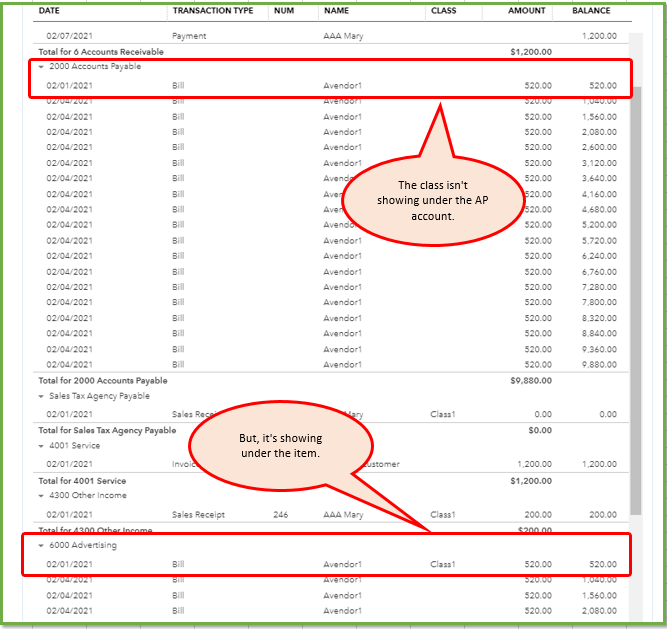The image size is (667, 629).
Task: Click the NUM column header
Action: (x=284, y=11)
